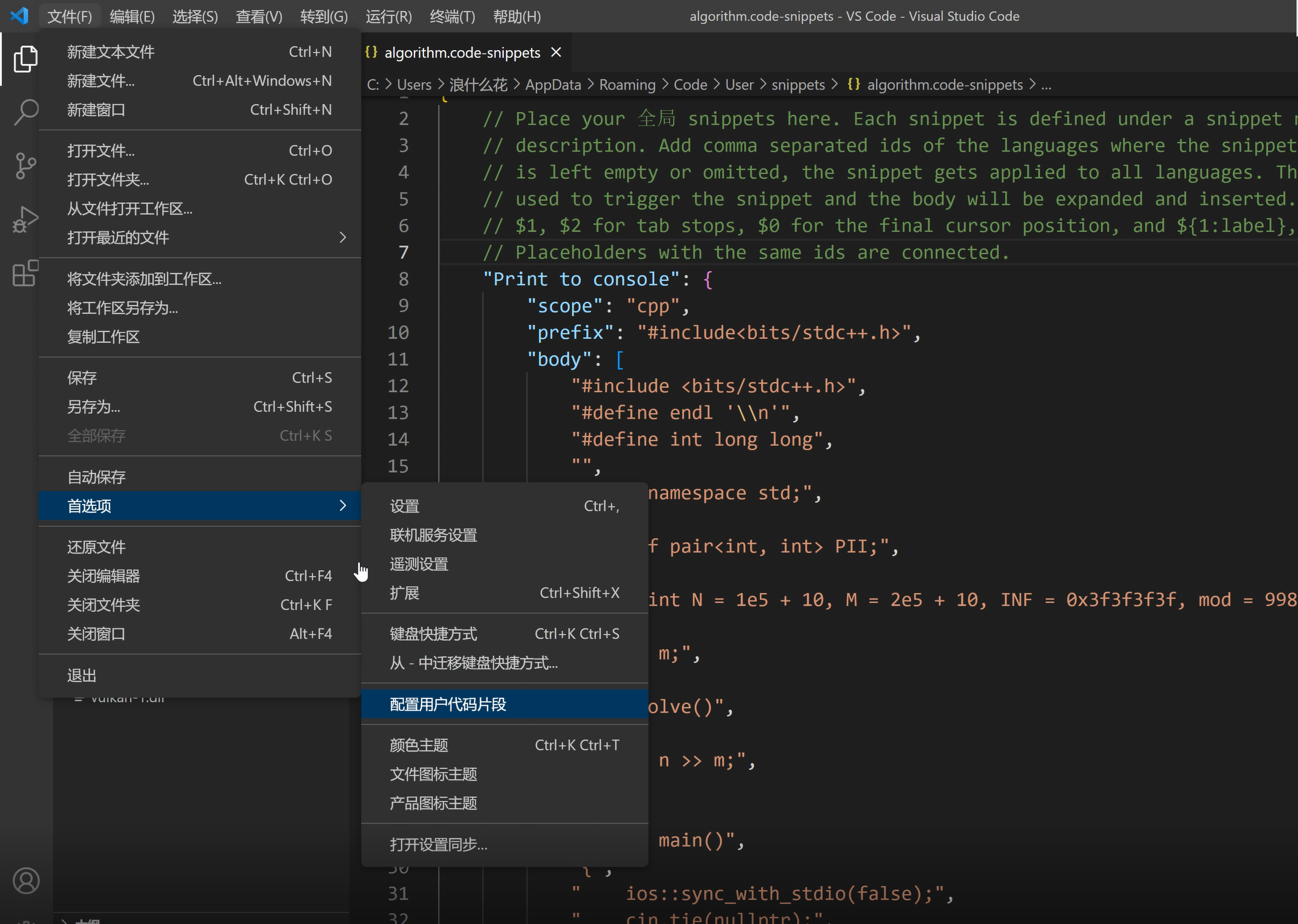
Task: Open 文件图标主题 entry
Action: coord(505,774)
